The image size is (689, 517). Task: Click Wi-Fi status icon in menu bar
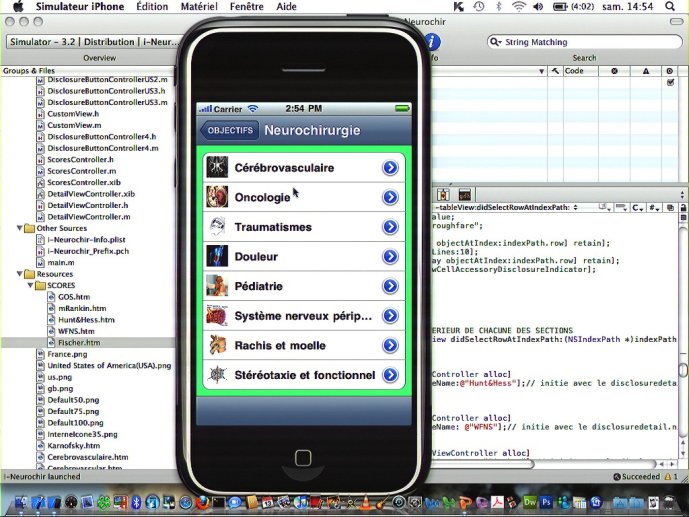point(519,7)
